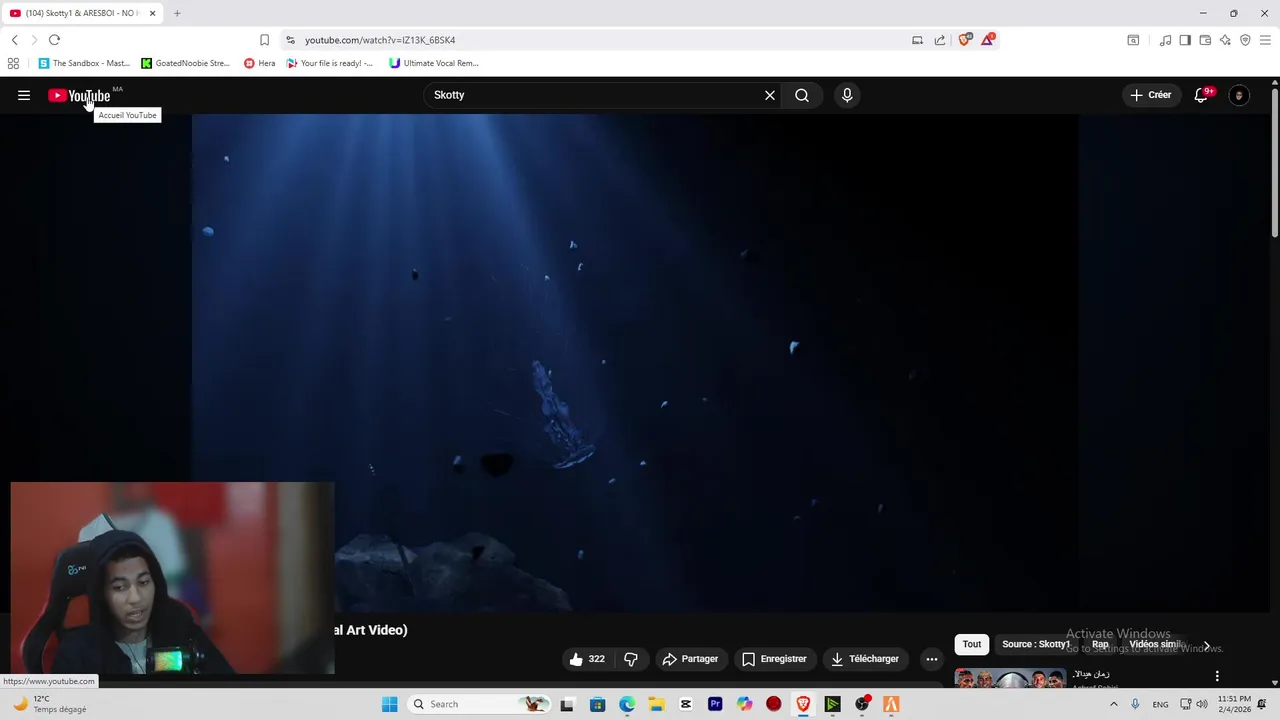Switch ENG input language in tray
The image size is (1280, 720).
pos(1160,704)
